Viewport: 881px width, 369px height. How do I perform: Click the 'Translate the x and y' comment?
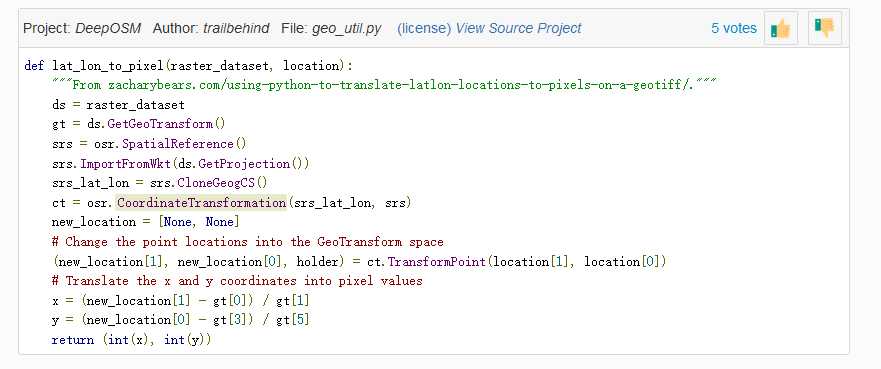click(x=237, y=281)
